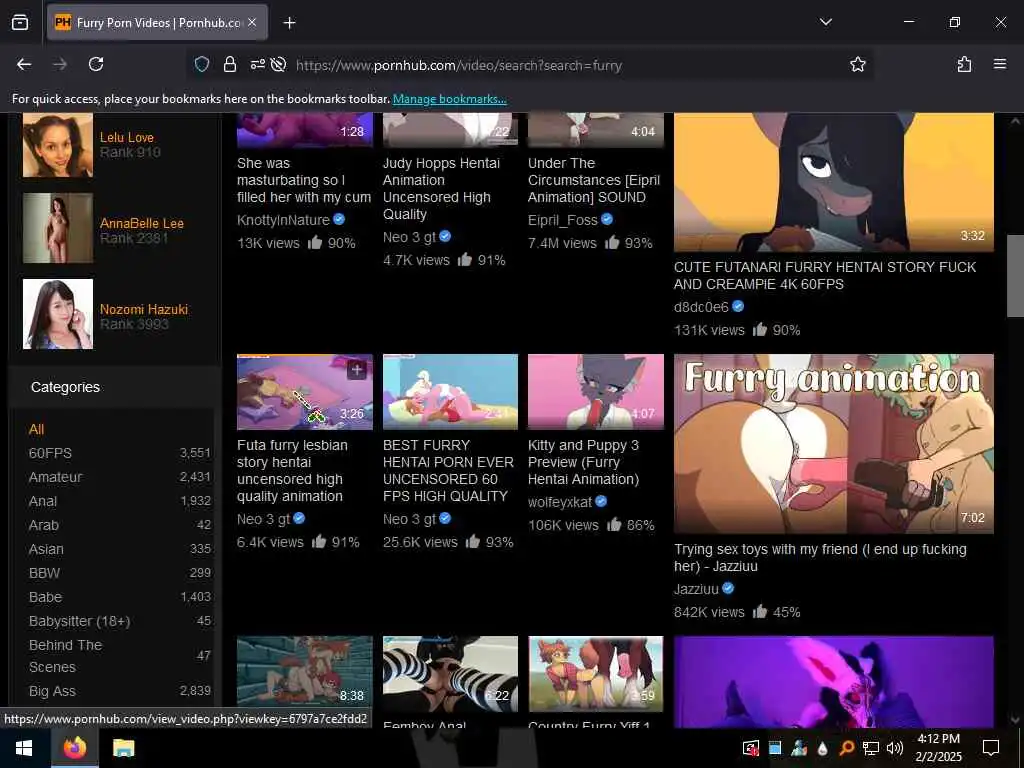
Task: Open the Firefox application menu
Action: 1000,64
